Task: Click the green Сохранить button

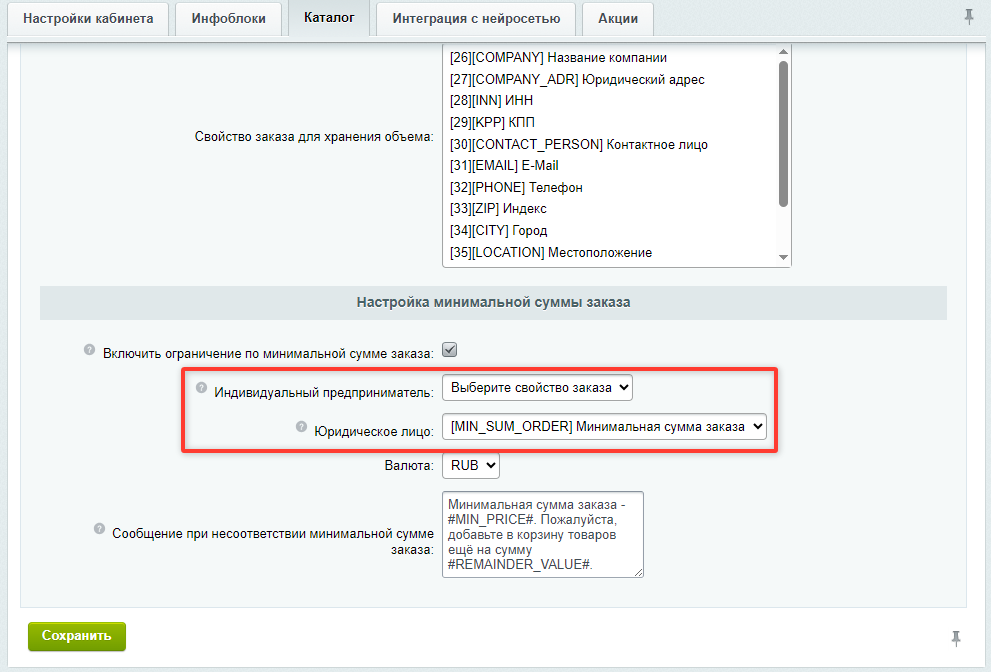Action: pos(77,636)
